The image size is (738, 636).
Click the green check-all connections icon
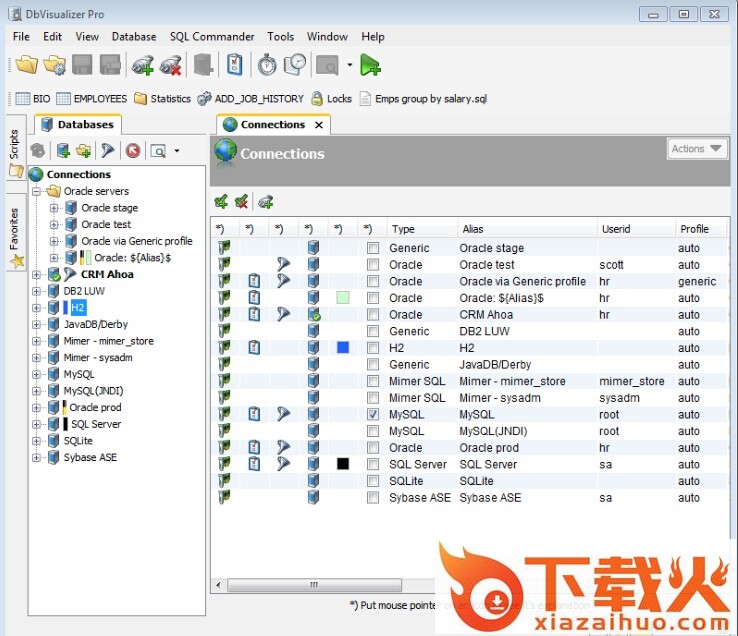point(221,202)
